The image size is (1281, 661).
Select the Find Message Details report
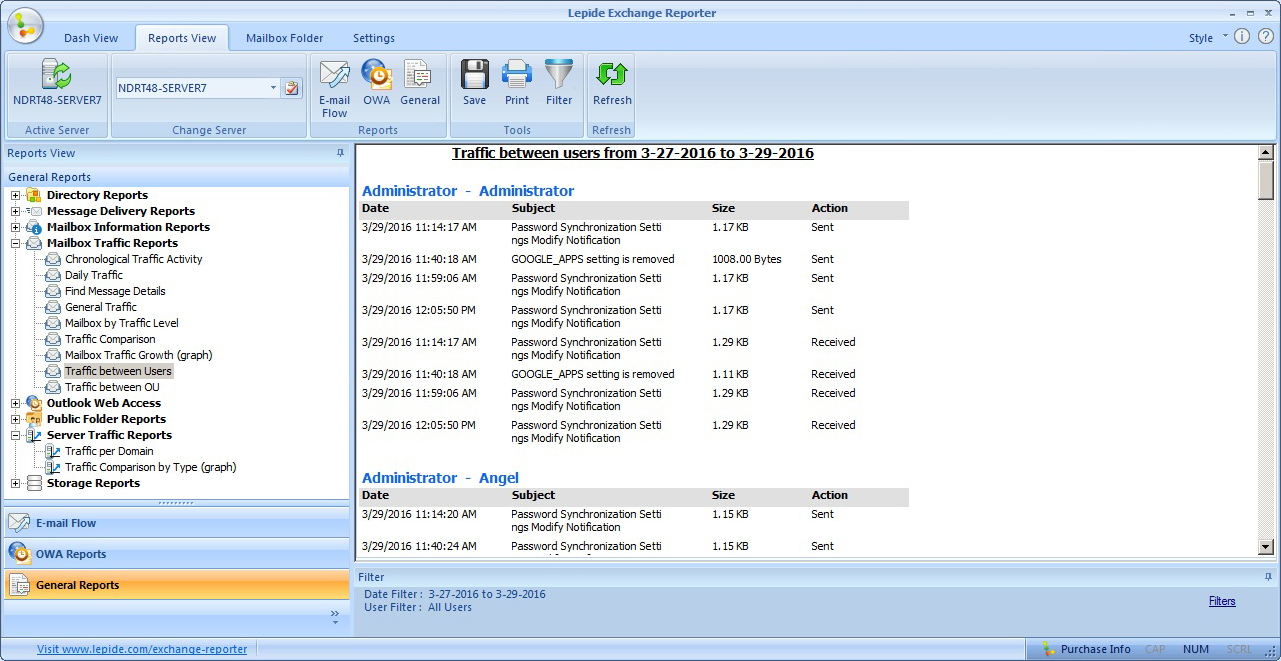pyautogui.click(x=115, y=291)
